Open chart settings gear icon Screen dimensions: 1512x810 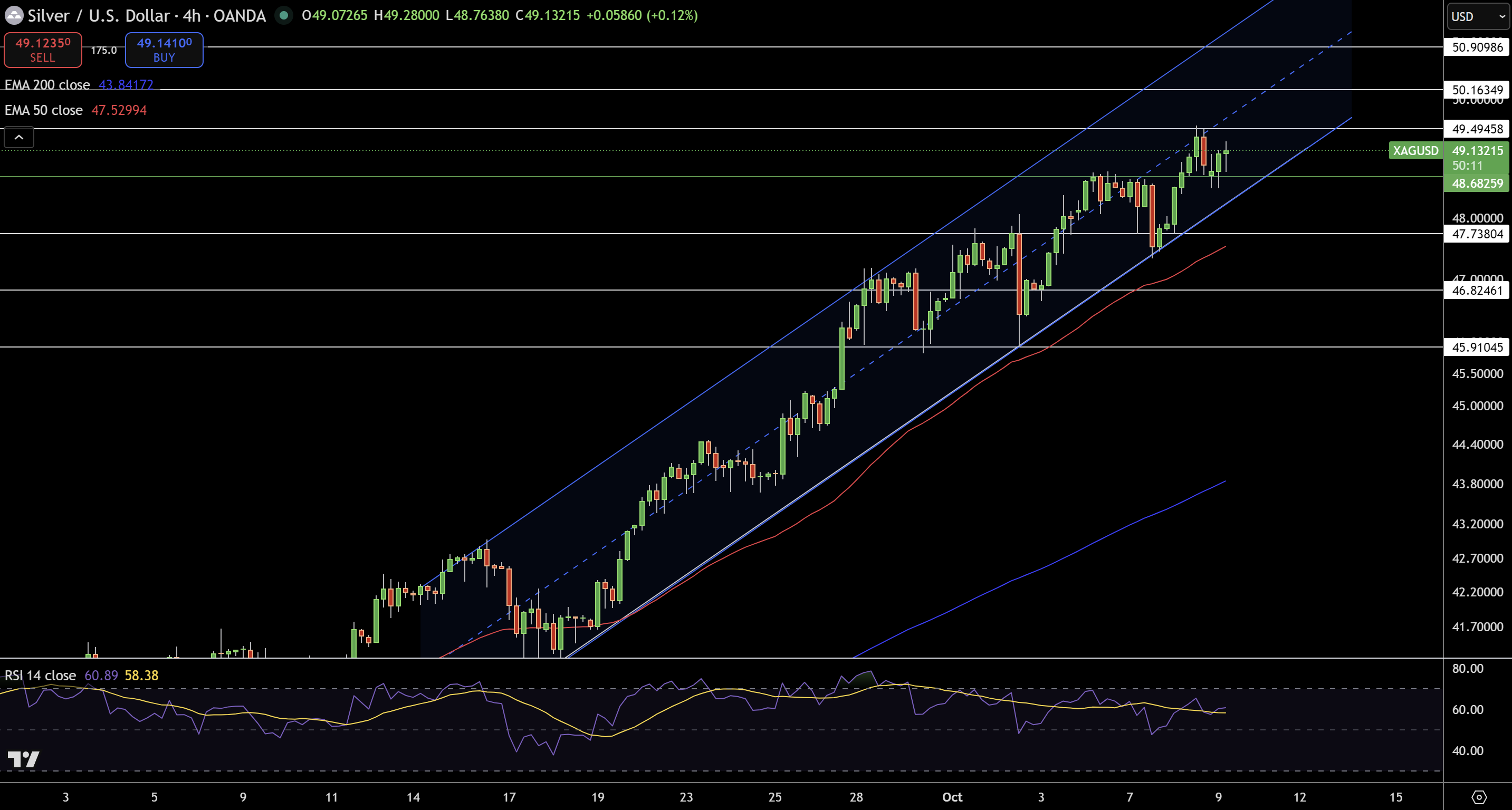click(1479, 797)
